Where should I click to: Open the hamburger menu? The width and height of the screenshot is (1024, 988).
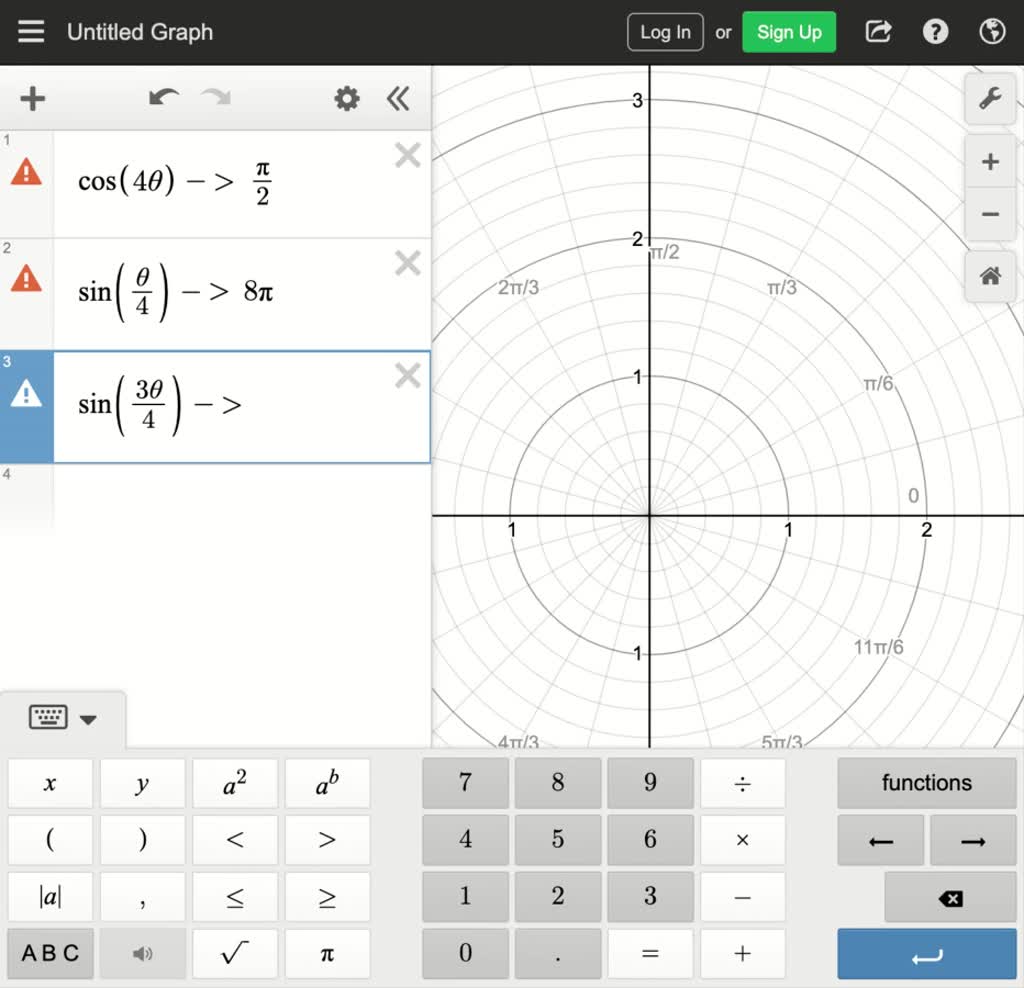coord(31,32)
